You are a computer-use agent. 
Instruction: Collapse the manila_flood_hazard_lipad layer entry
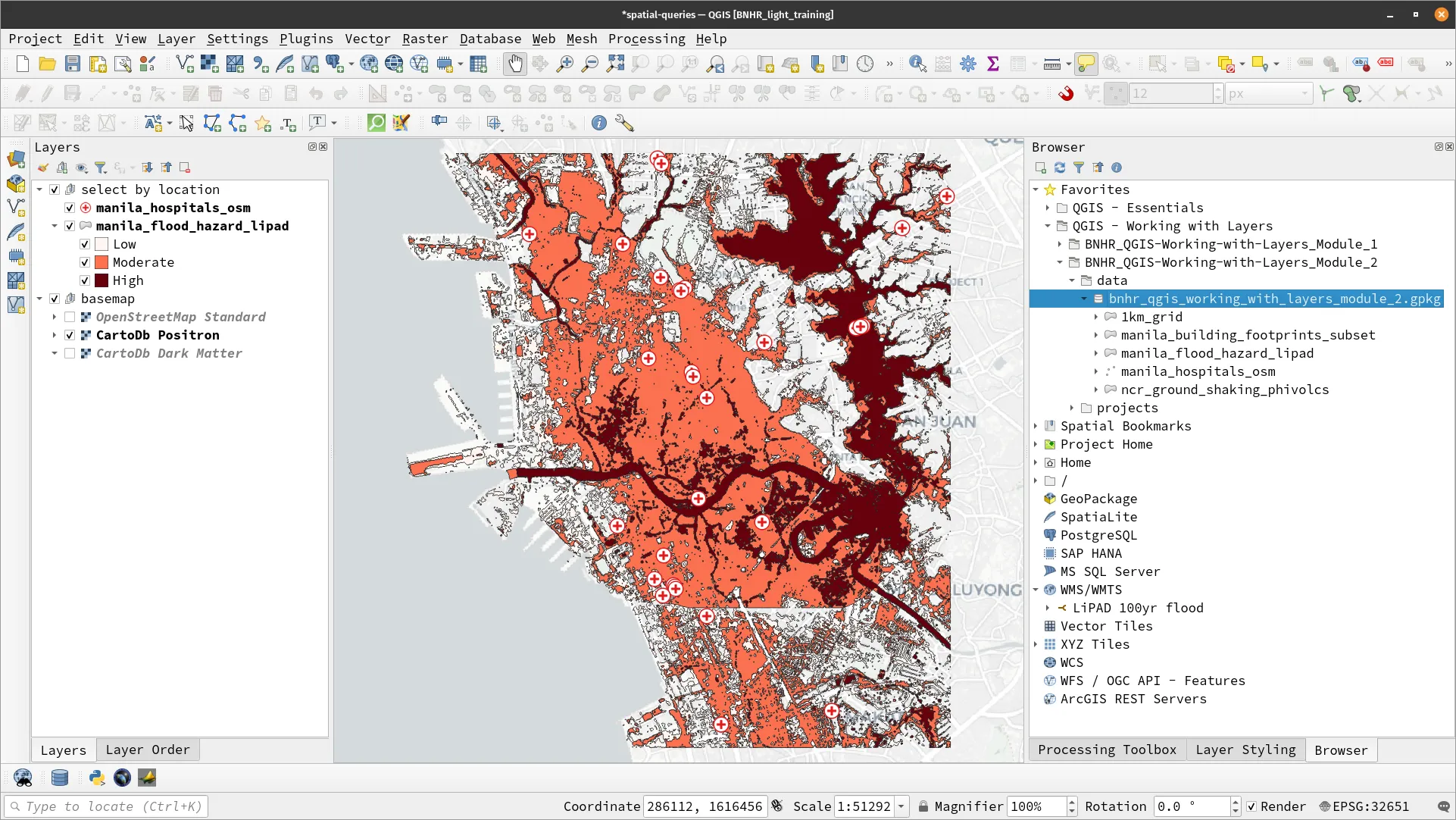[54, 226]
